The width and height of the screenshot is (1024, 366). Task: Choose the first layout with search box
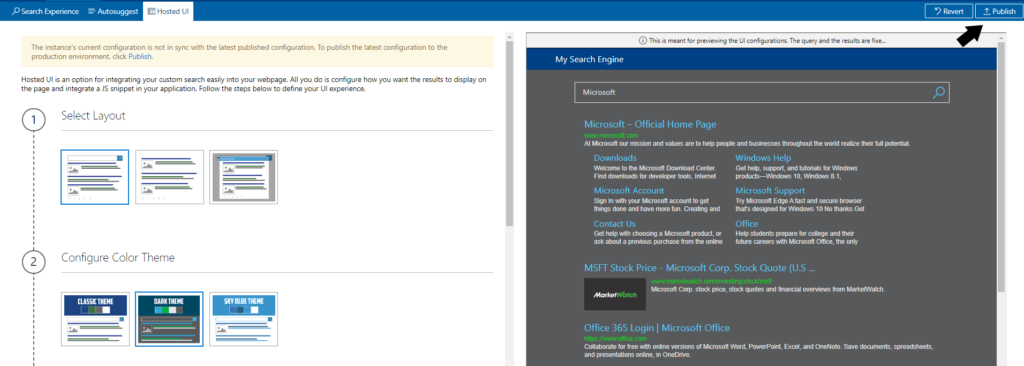pos(95,177)
